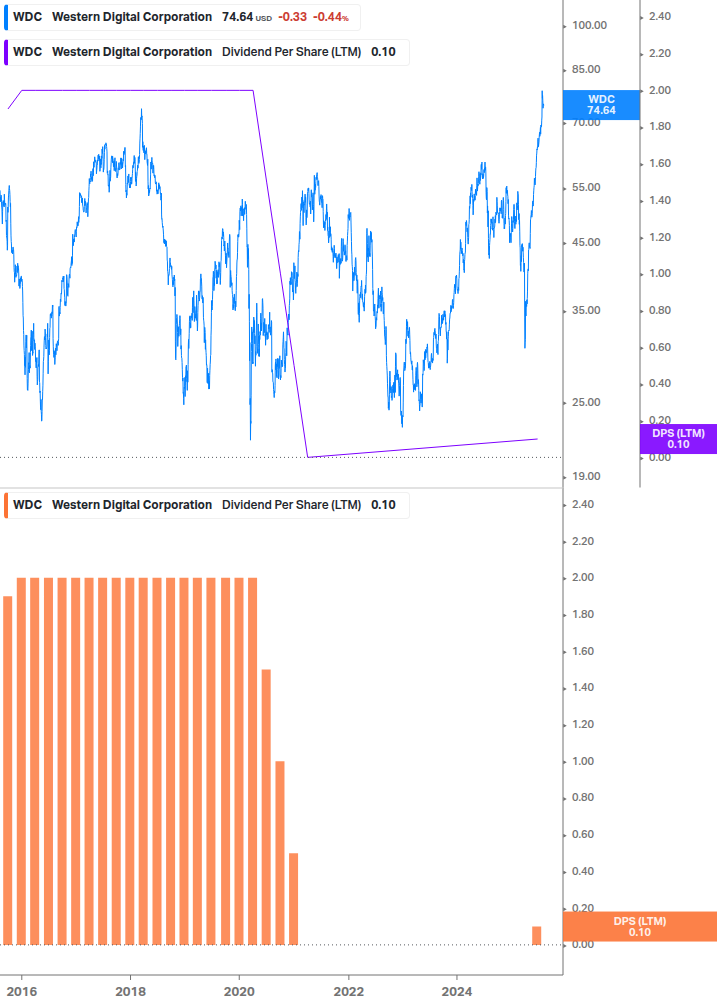717x1005 pixels.
Task: Click the blue WDC 74.64 price tag
Action: pyautogui.click(x=601, y=105)
